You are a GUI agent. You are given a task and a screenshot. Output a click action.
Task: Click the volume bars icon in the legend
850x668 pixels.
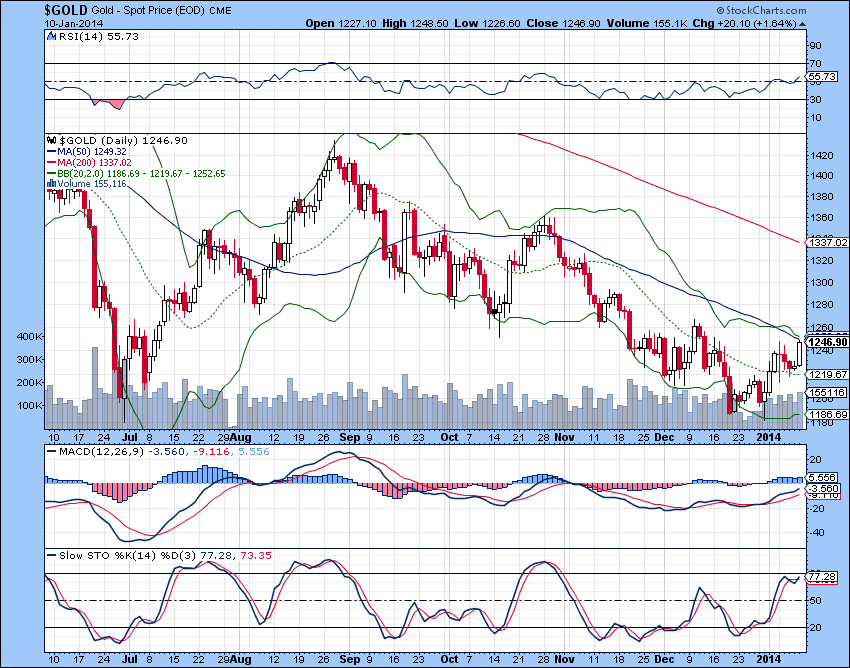(52, 184)
